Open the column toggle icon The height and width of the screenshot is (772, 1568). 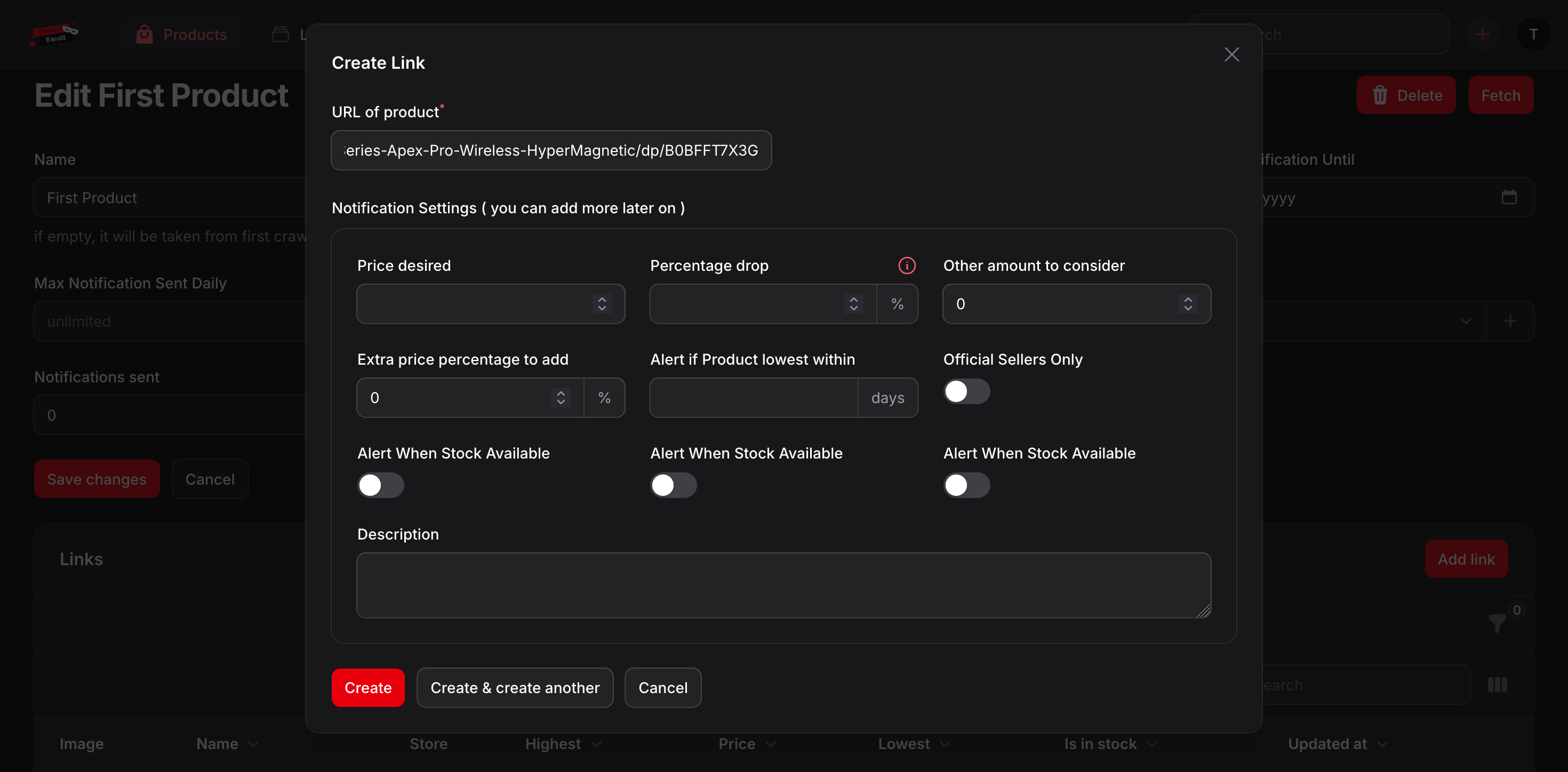1497,685
